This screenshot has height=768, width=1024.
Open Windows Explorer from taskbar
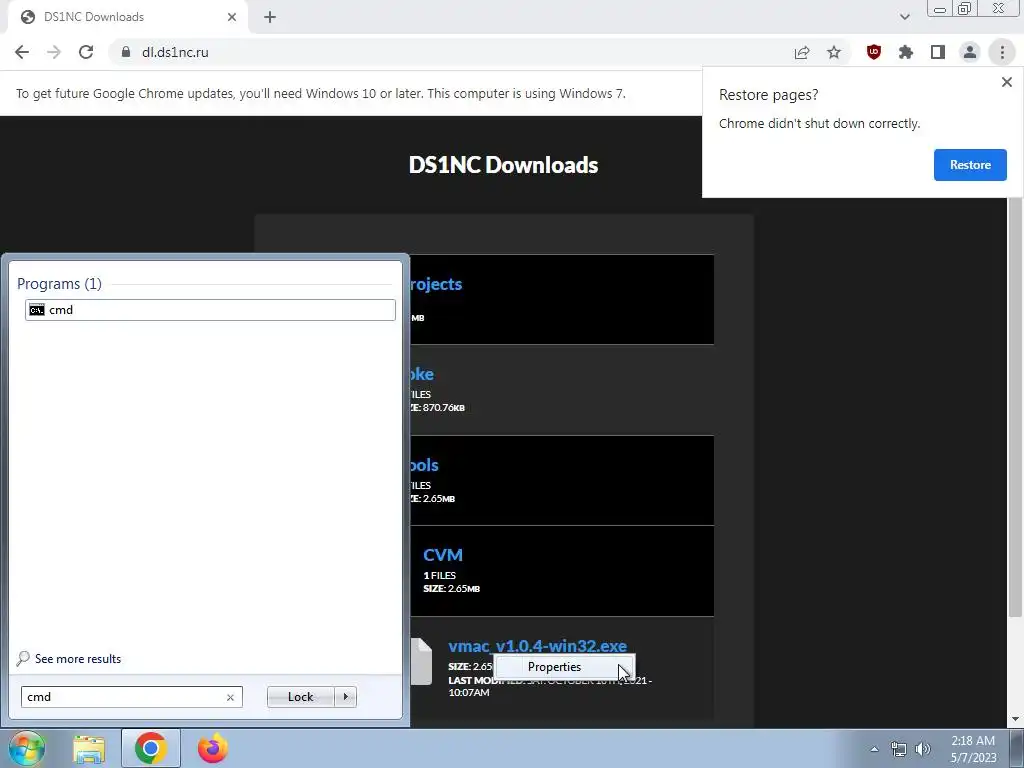point(89,749)
